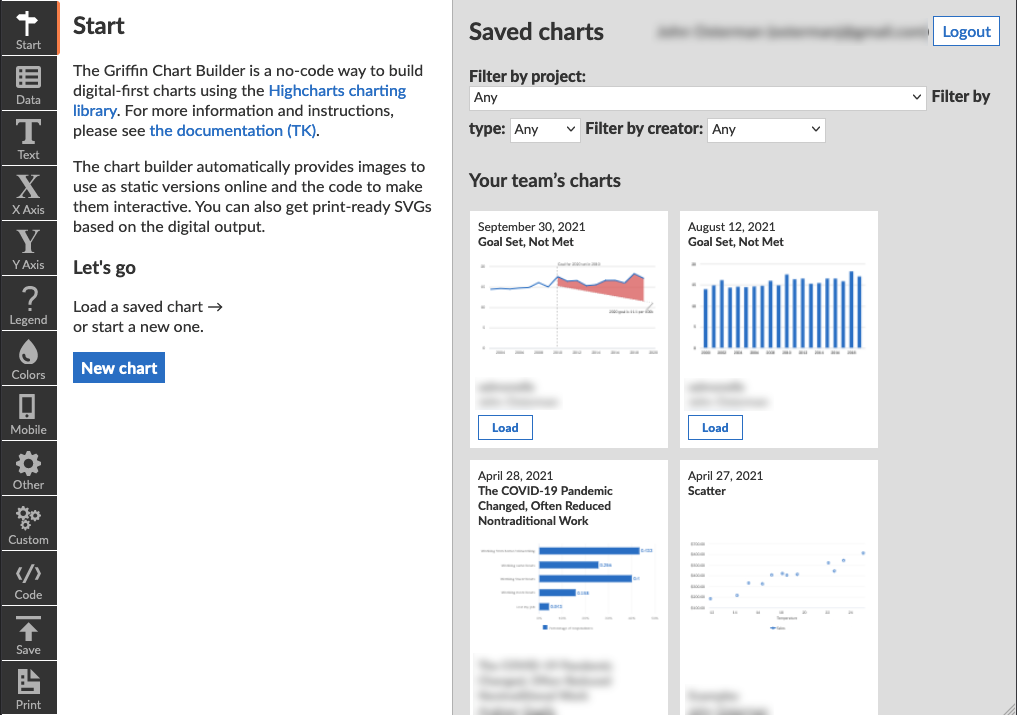This screenshot has height=715, width=1017.
Task: Open the Colors panel
Action: (x=28, y=358)
